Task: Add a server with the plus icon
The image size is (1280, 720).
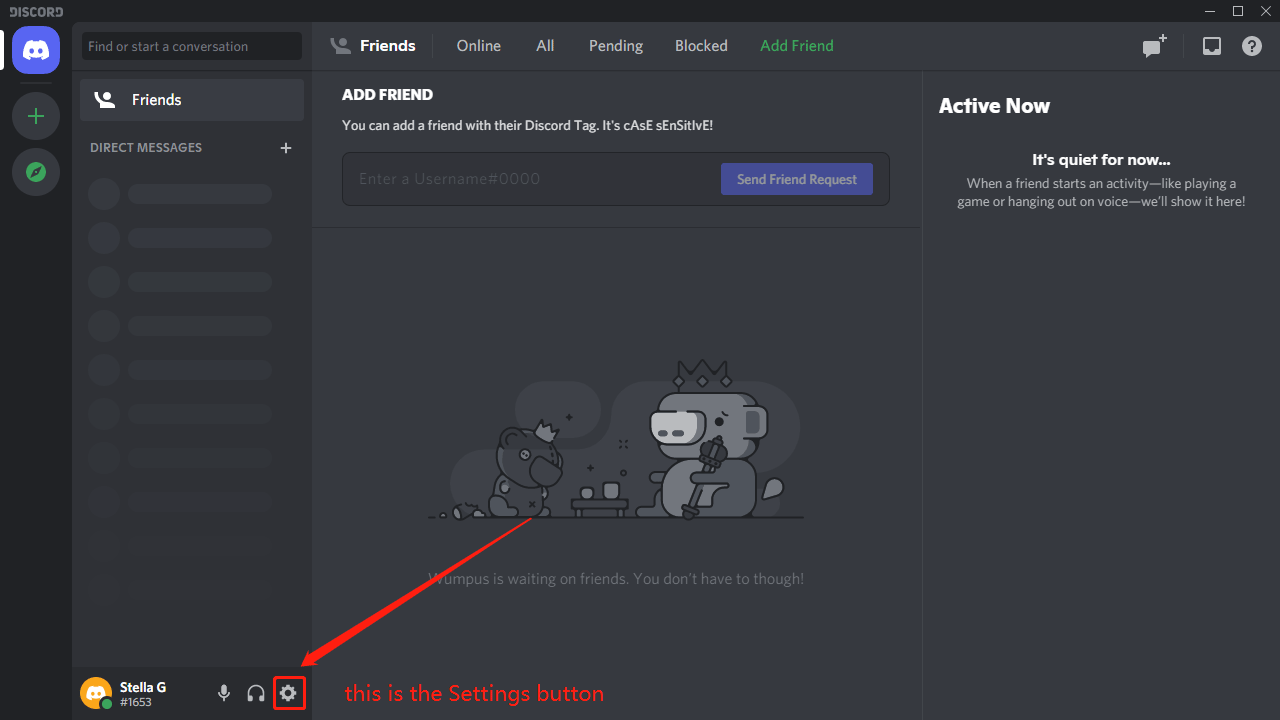Action: pos(36,116)
